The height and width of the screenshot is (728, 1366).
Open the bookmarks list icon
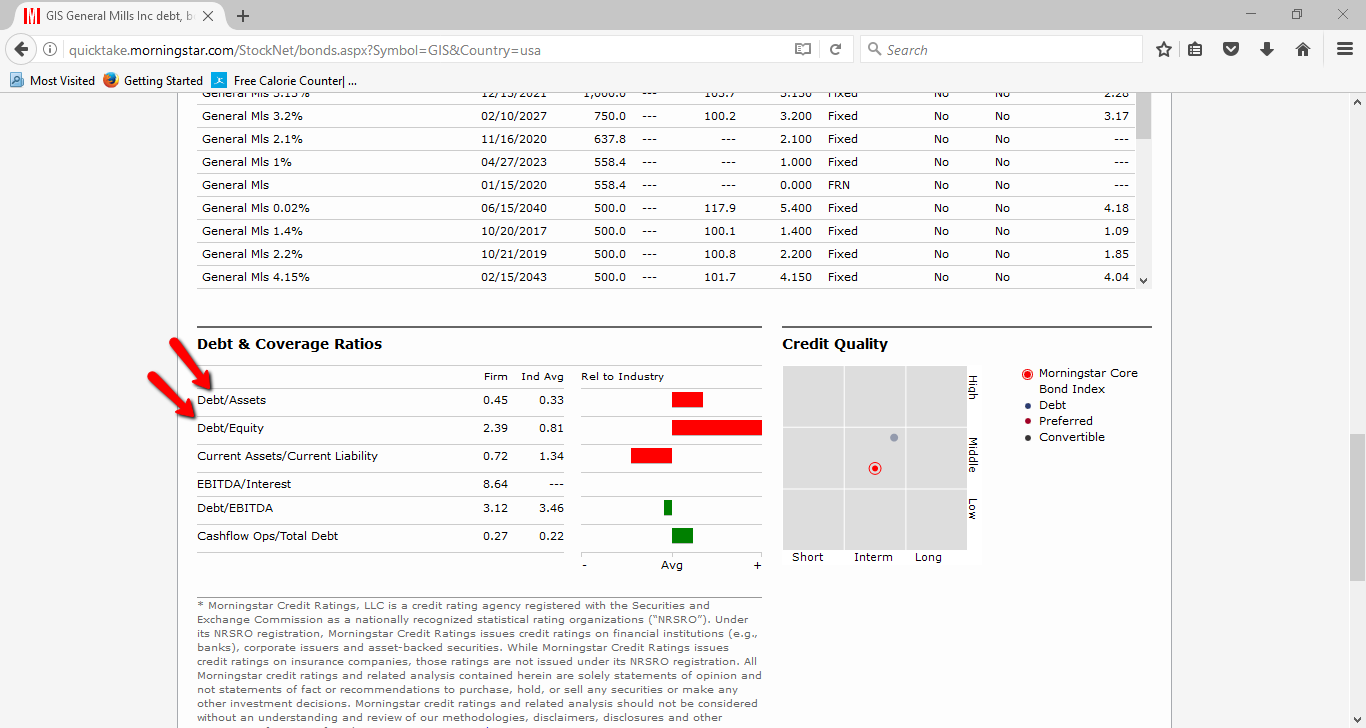coord(1195,49)
